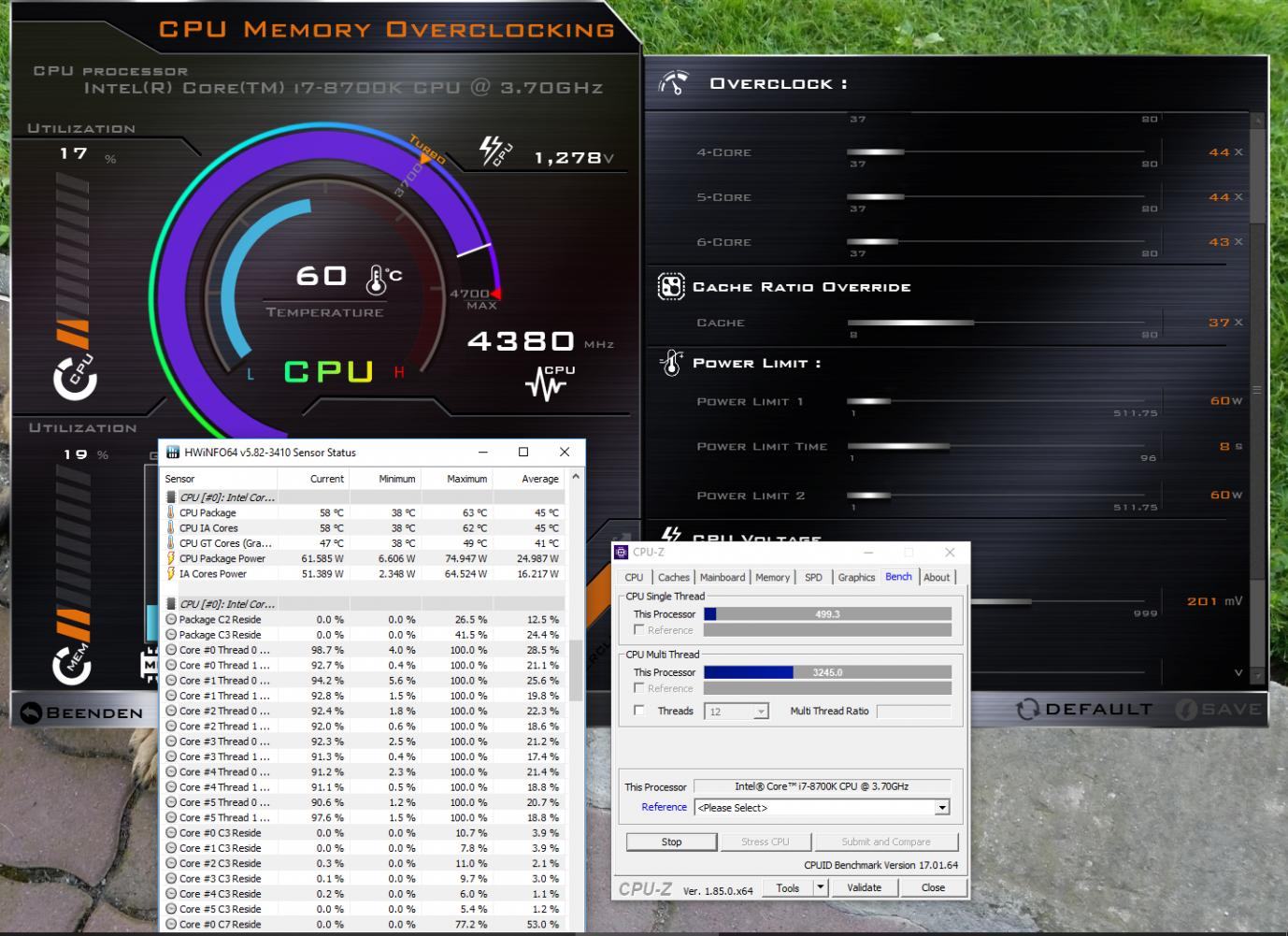Toggle the Threads checkbox in CPU-Z

pyautogui.click(x=639, y=711)
